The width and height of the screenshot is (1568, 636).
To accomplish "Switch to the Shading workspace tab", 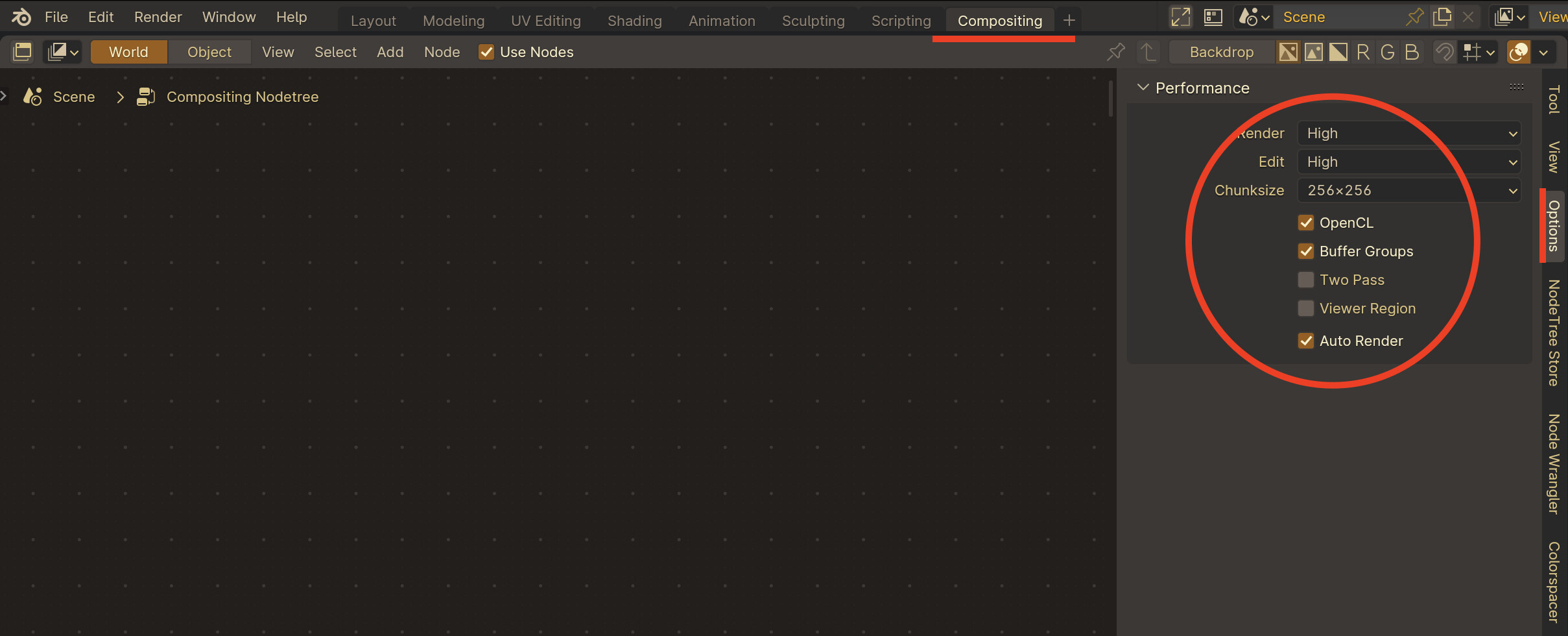I will 634,21.
